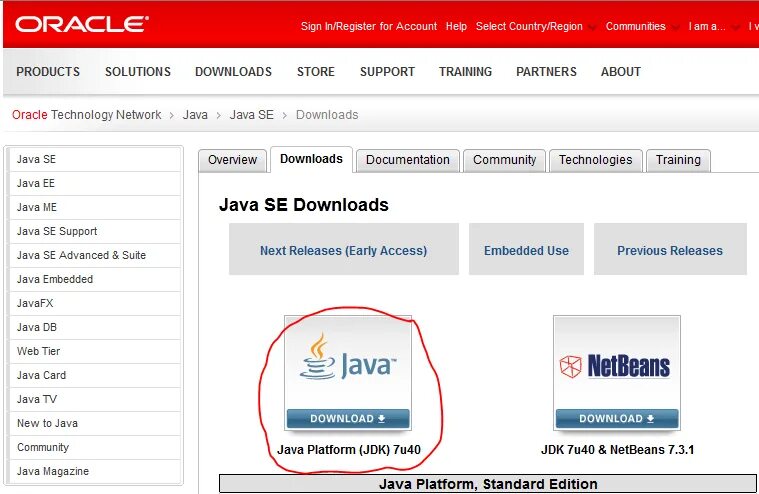Expand Select Country/Region dropdown
759x494 pixels.
point(535,26)
